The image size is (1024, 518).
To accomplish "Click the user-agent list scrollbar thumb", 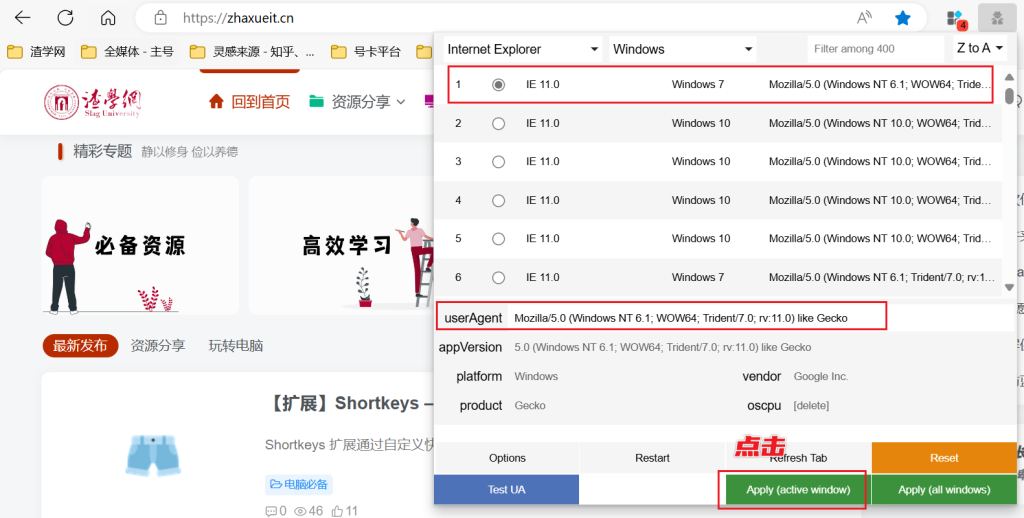I will (x=1010, y=96).
